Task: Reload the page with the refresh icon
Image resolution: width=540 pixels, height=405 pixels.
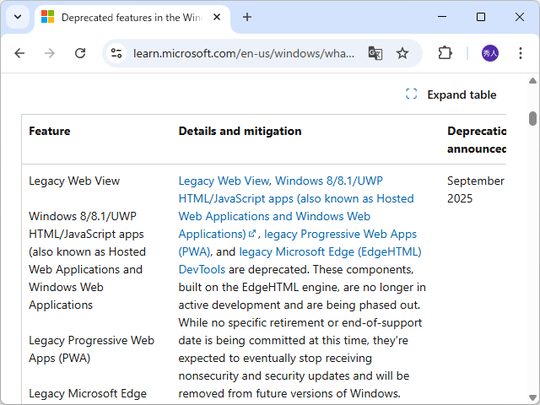Action: 80,53
